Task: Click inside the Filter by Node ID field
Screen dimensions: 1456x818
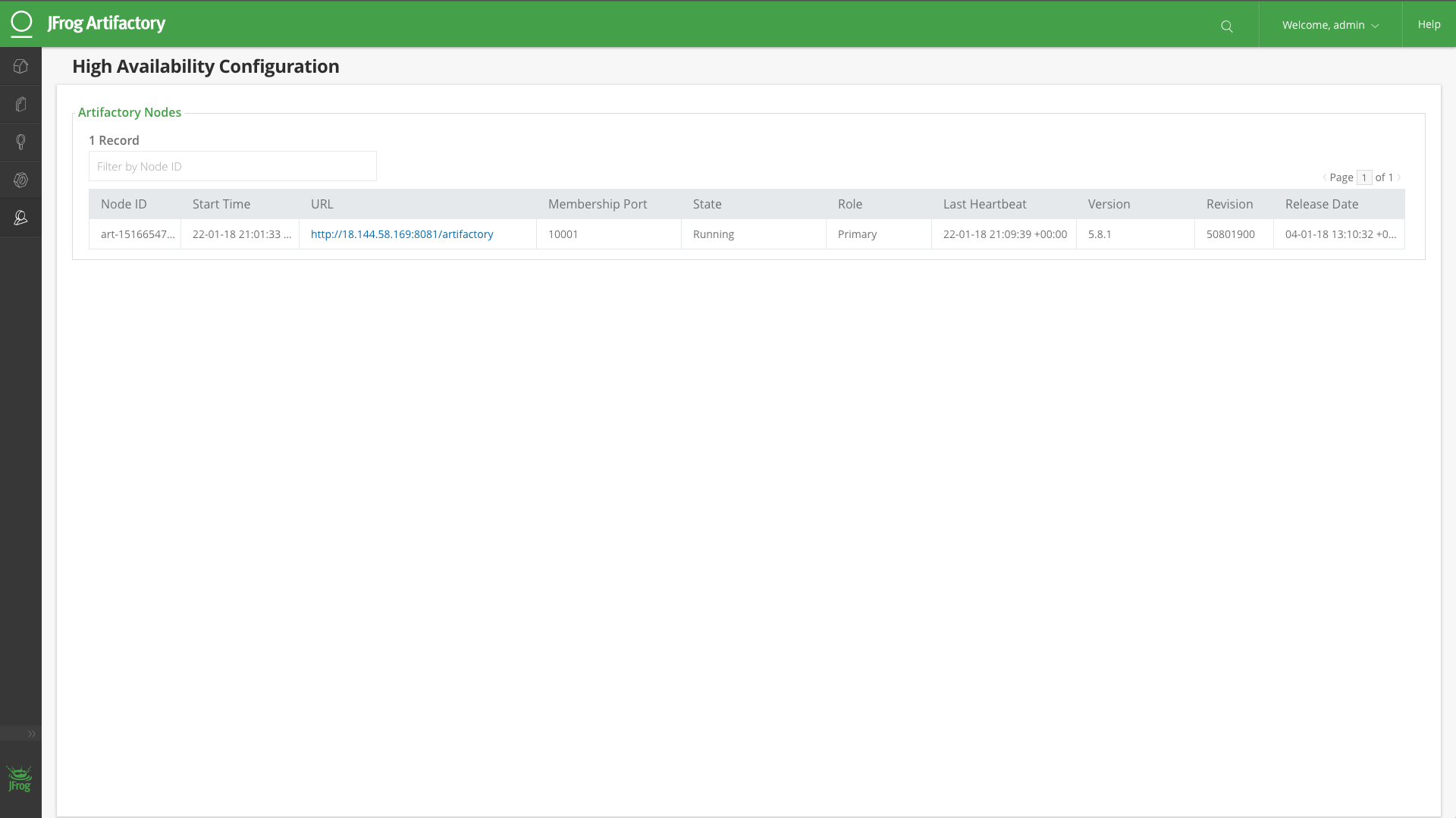Action: point(232,166)
